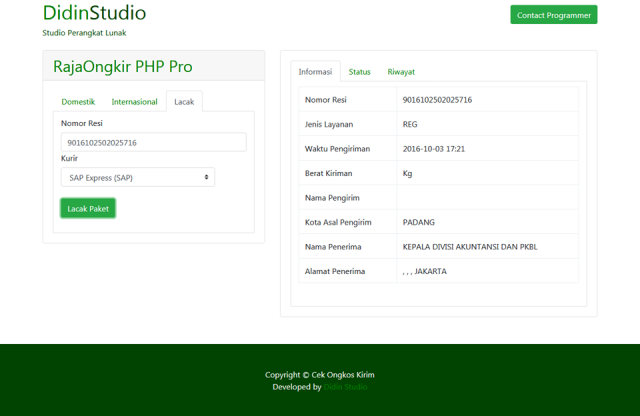The width and height of the screenshot is (640, 416).
Task: Expand the Kurir dropdown showing SAP Express
Action: click(137, 177)
